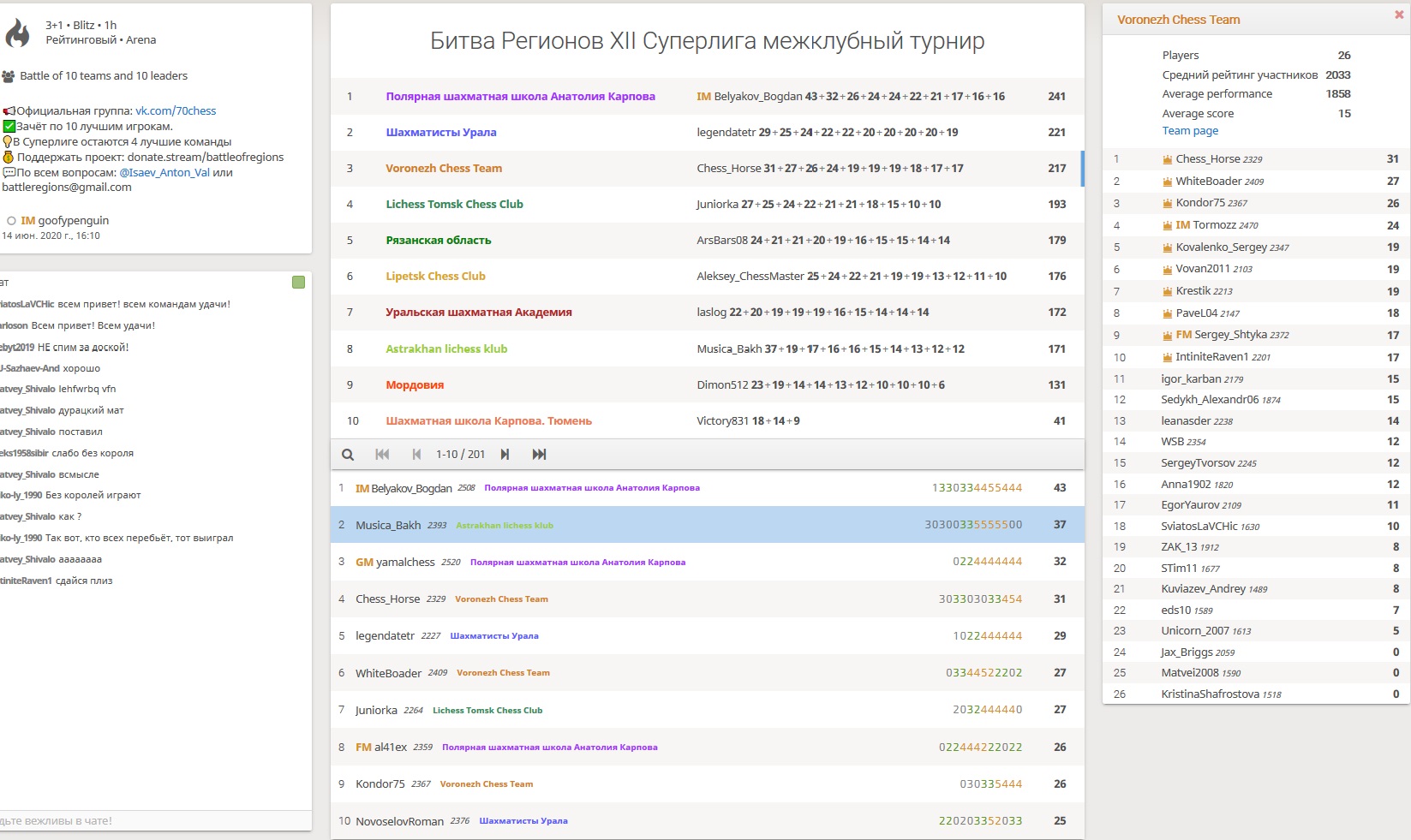Open vk.com/70chess group link
Screen dimensions: 1411x840
pos(176,111)
